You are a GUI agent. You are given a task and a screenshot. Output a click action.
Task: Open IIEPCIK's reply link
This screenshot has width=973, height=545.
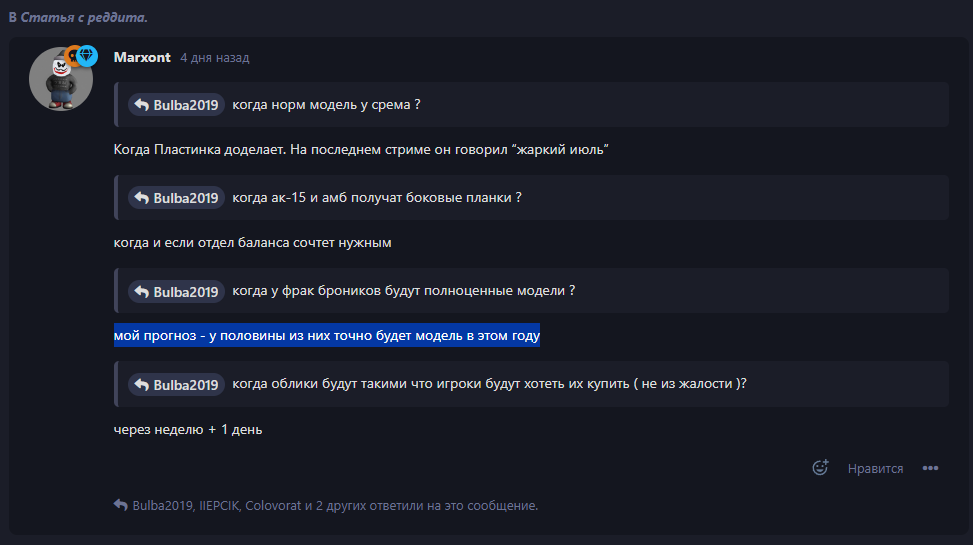tap(218, 506)
